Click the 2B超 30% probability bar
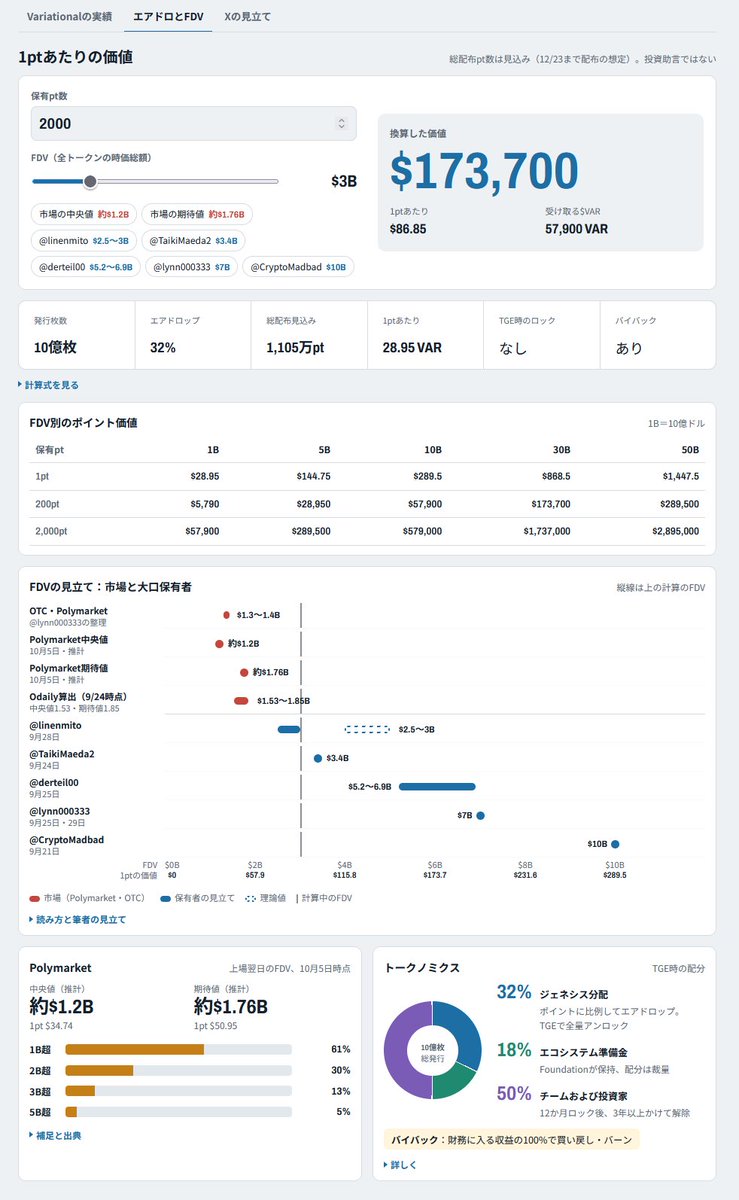 tap(178, 1070)
